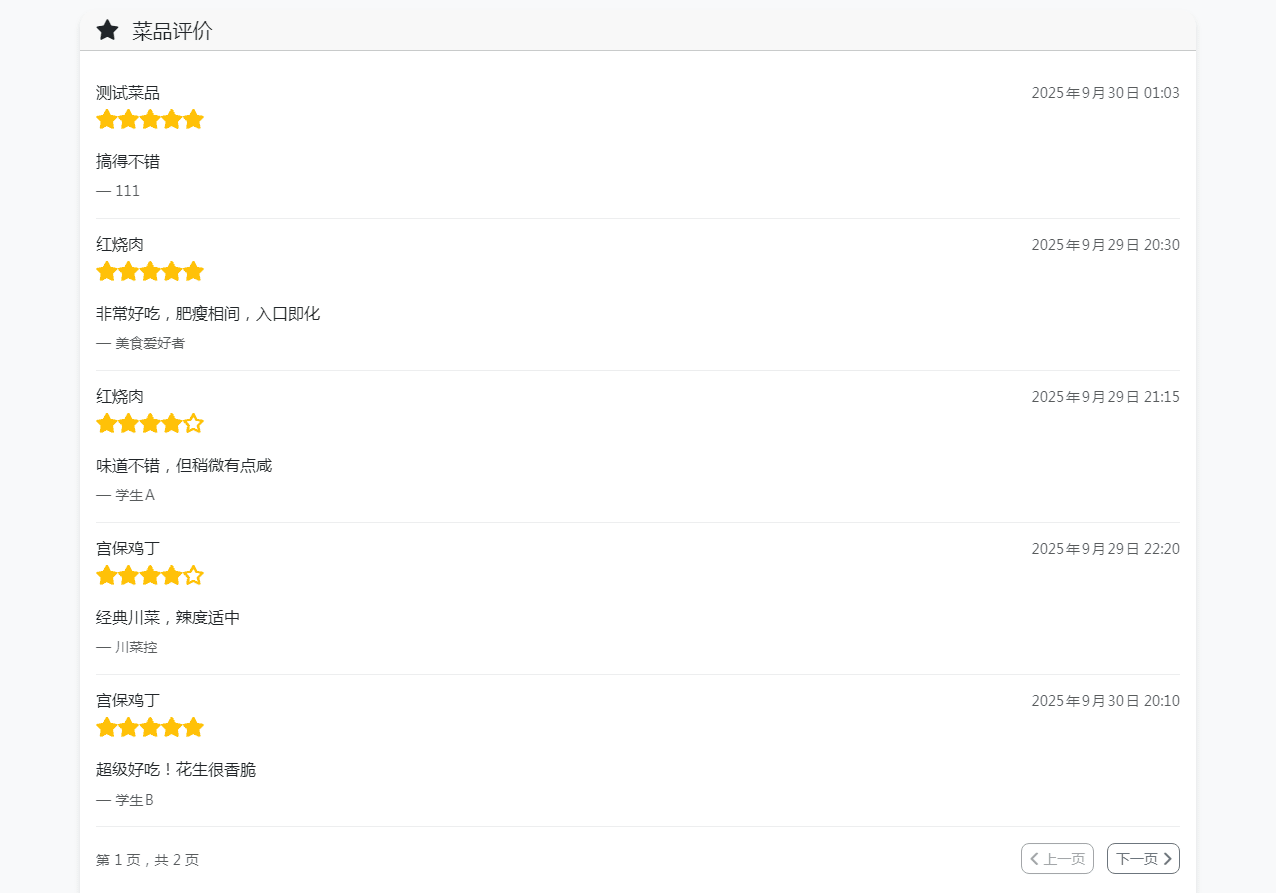1276x893 pixels.
Task: Click reviewer name 学生A
Action: pyautogui.click(x=135, y=495)
